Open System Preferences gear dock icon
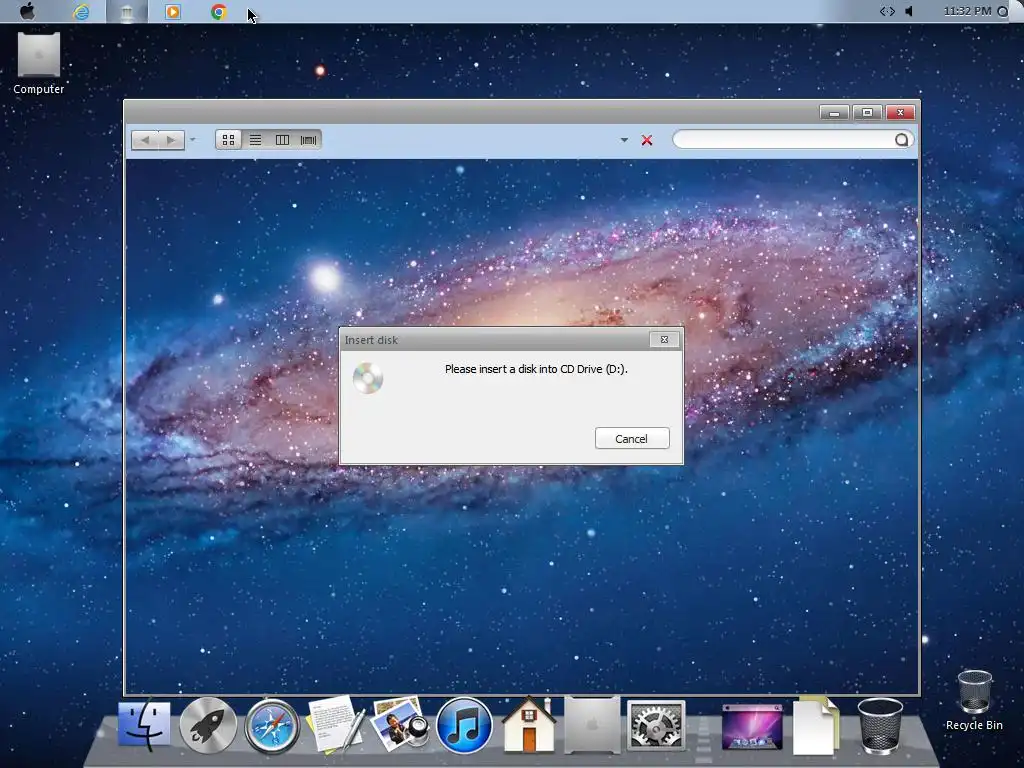Viewport: 1024px width, 768px height. [x=656, y=725]
